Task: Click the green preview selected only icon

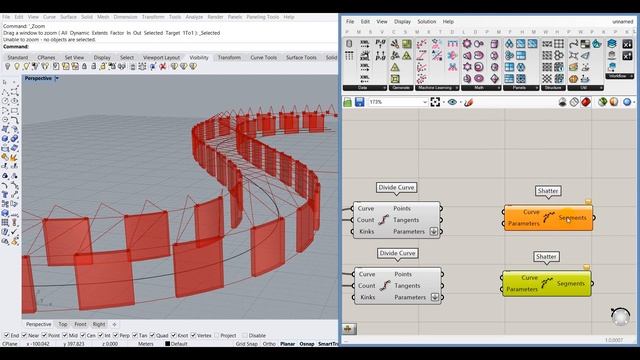Action: tap(602, 102)
